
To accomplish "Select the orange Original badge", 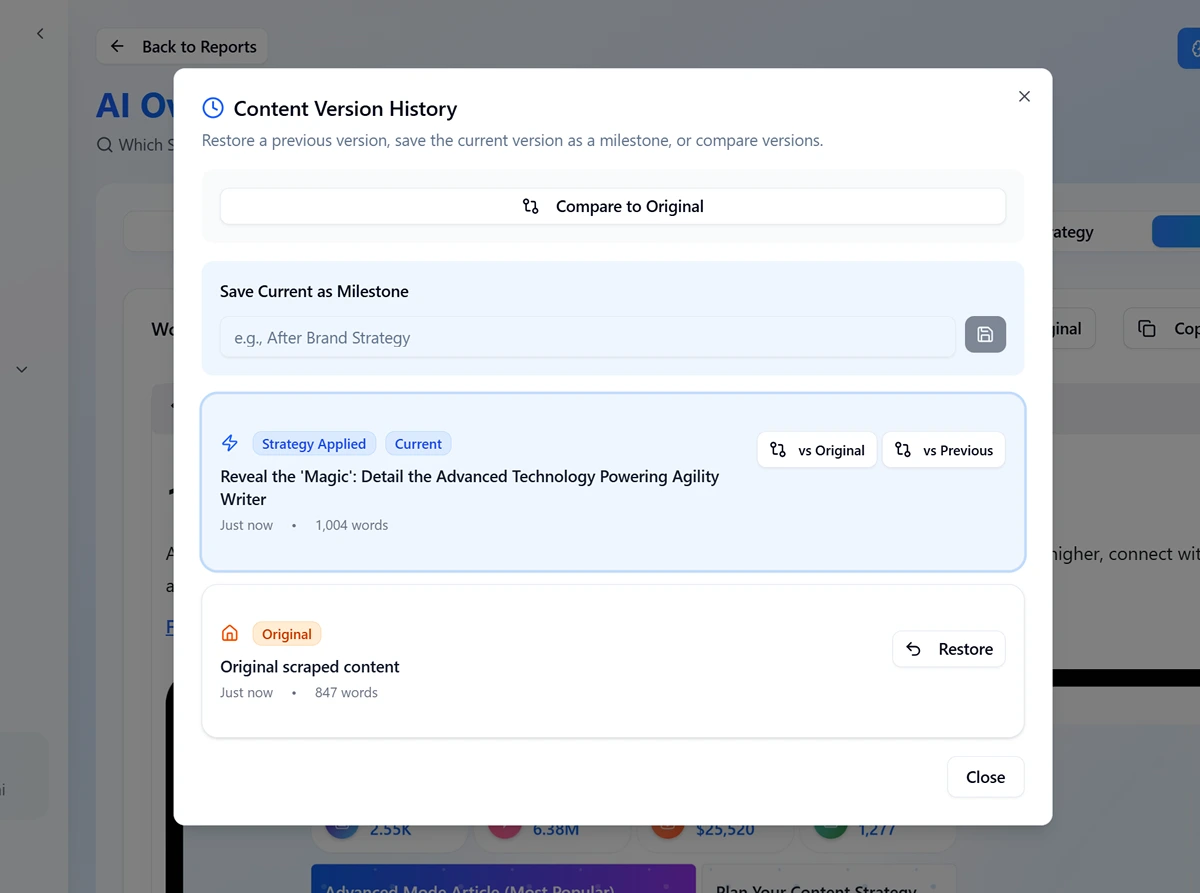I will point(287,633).
